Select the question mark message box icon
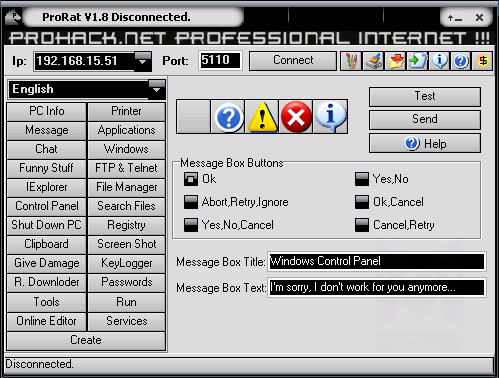This screenshot has height=378, width=499. pos(228,116)
